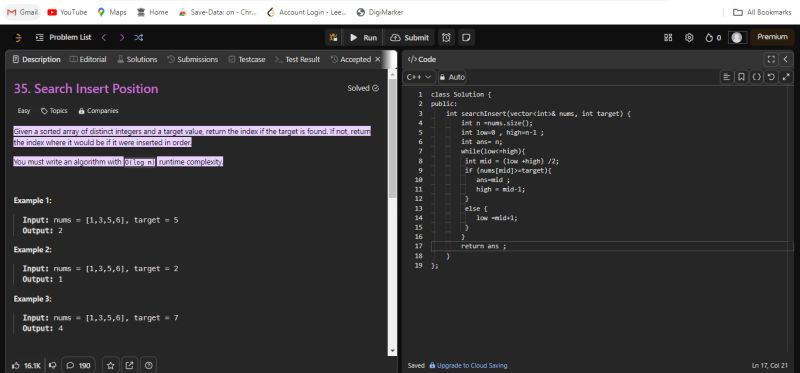The height and width of the screenshot is (373, 800).
Task: Go to the previous problem arrow
Action: 104,37
